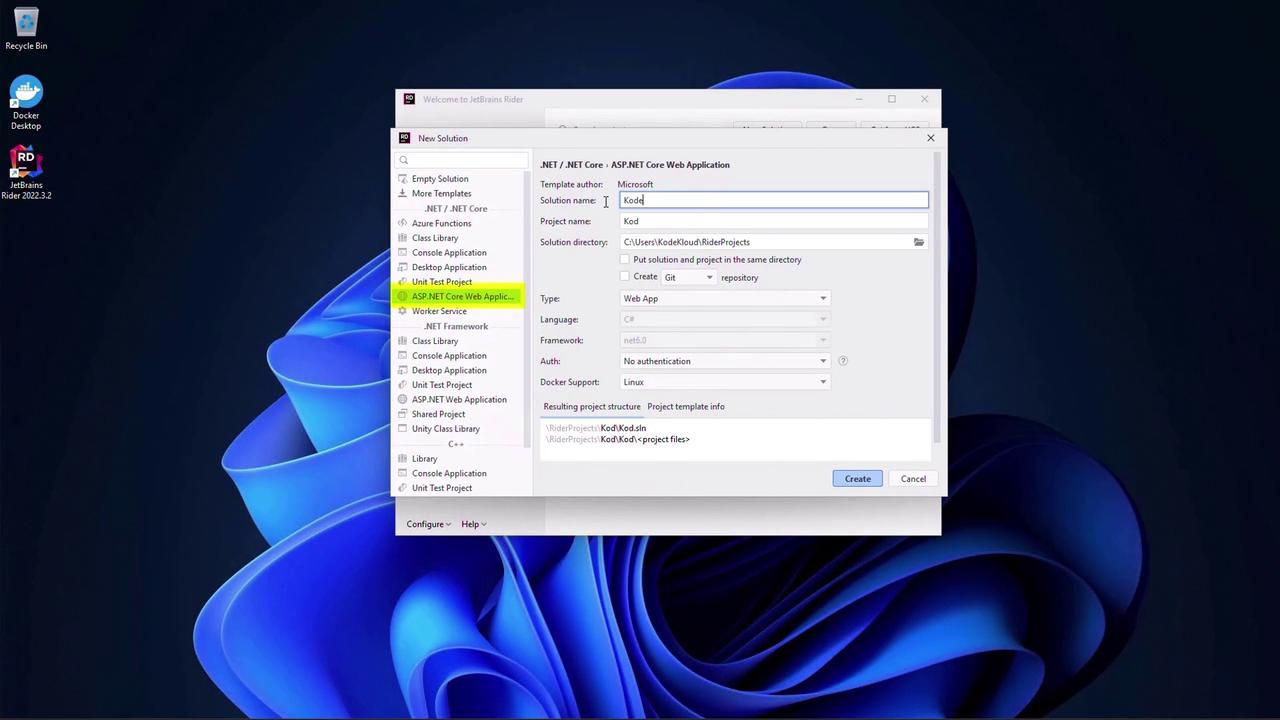Click into the Project name field
This screenshot has width=1280, height=720.
(774, 221)
